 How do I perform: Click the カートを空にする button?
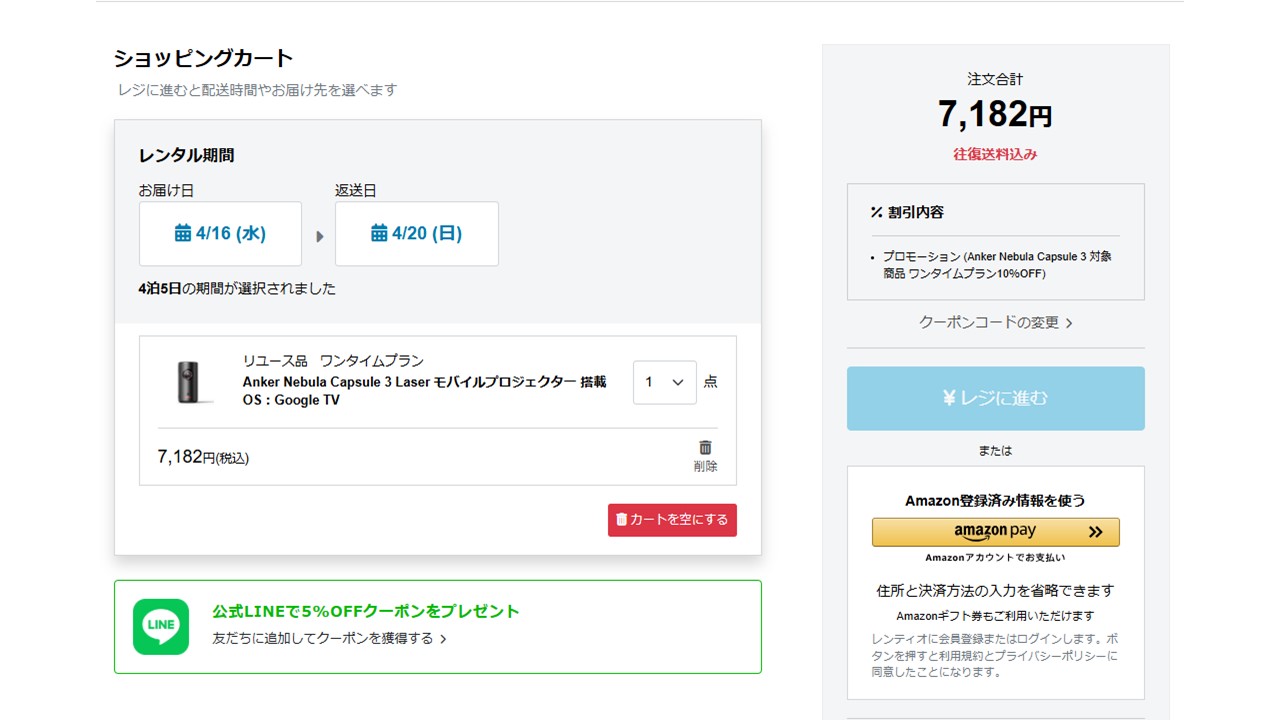[x=672, y=520]
